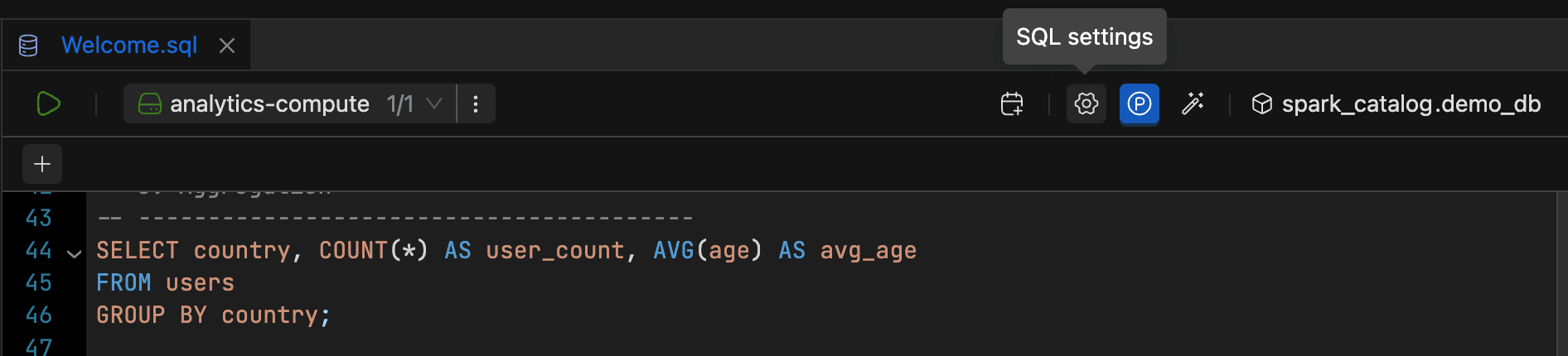The height and width of the screenshot is (356, 1568).
Task: Click the schedule calendar icon
Action: pyautogui.click(x=1012, y=104)
